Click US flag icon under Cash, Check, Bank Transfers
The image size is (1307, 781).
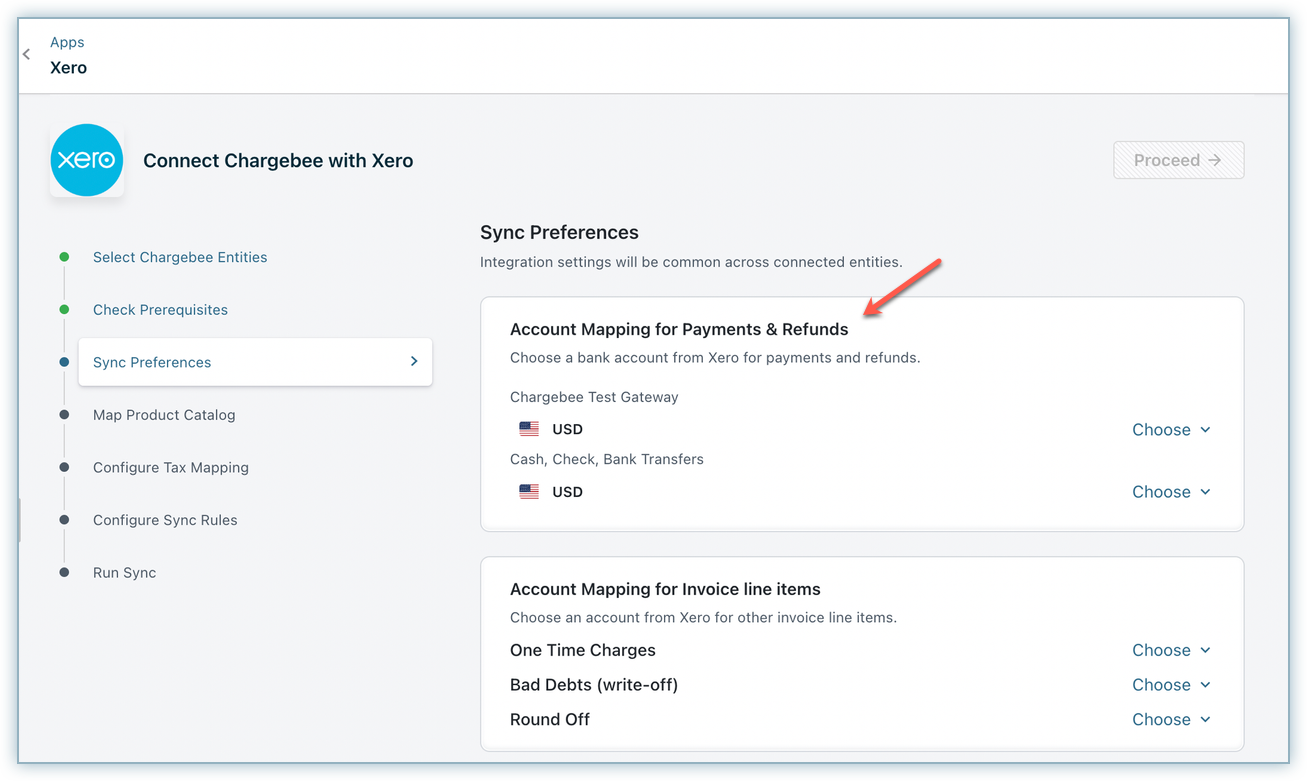[529, 492]
